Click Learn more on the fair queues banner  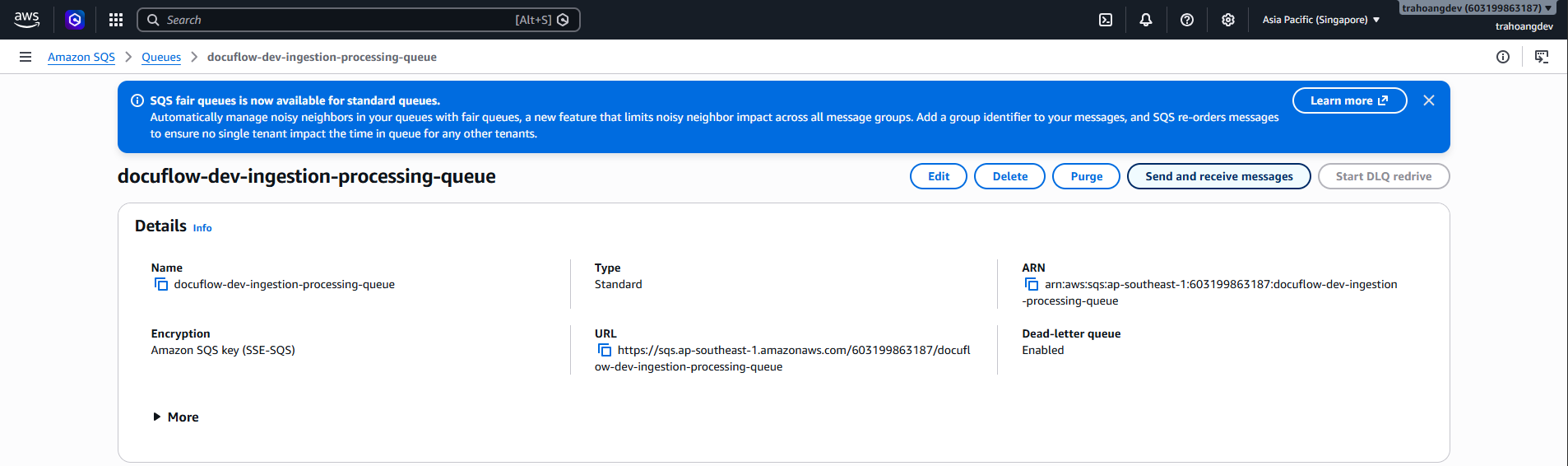pos(1349,100)
